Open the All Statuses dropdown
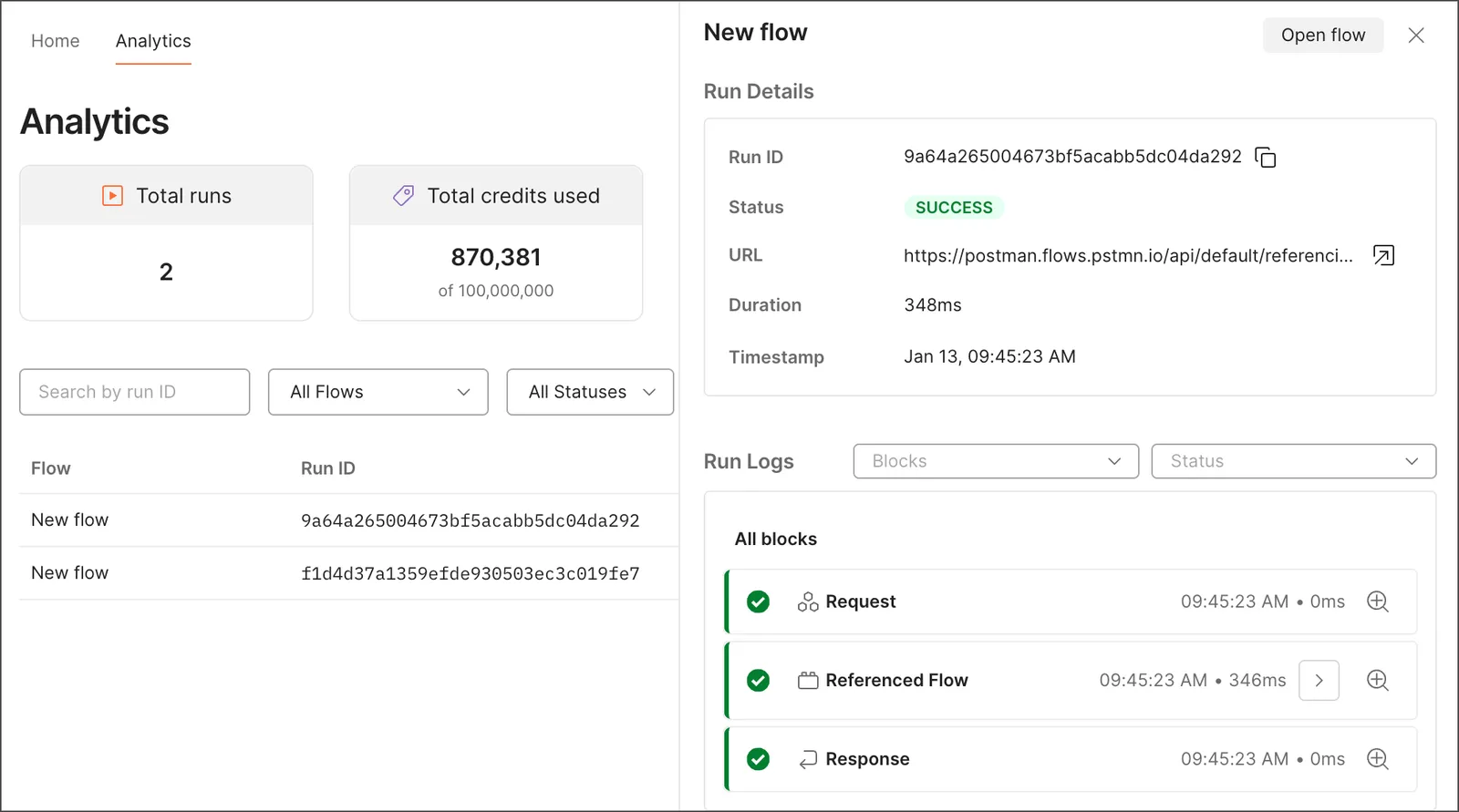 tap(590, 392)
